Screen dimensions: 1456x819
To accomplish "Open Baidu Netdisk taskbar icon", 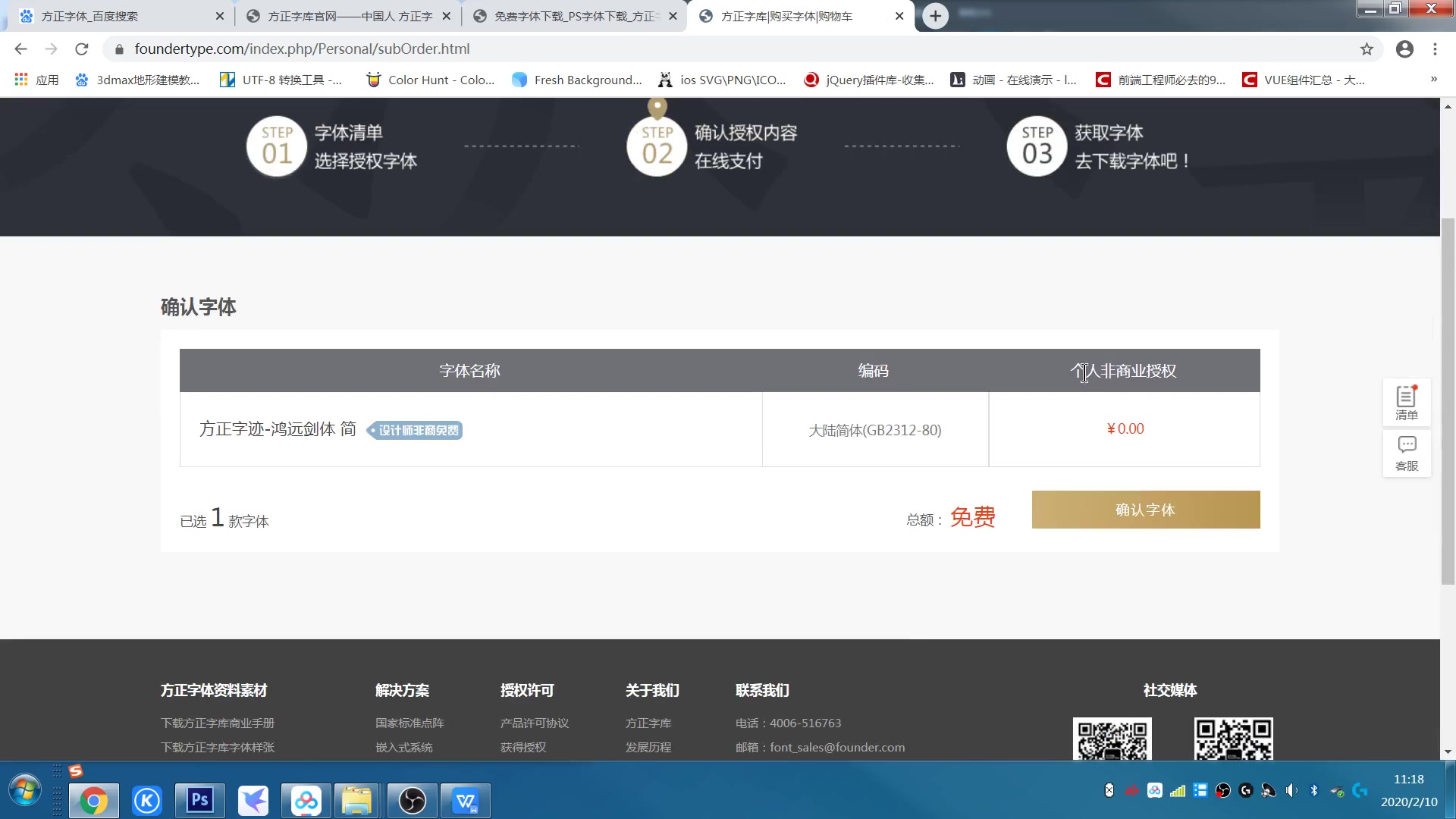I will (x=306, y=801).
